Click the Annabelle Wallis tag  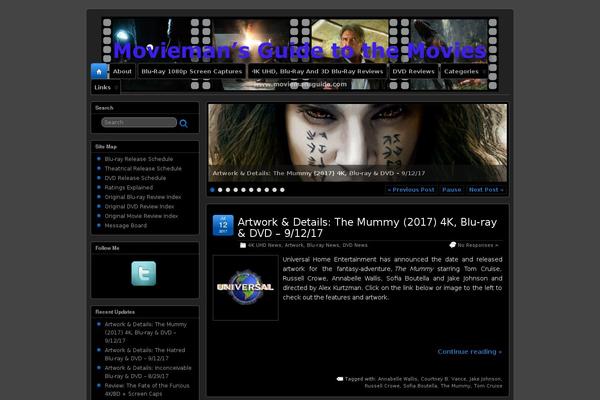click(x=398, y=379)
